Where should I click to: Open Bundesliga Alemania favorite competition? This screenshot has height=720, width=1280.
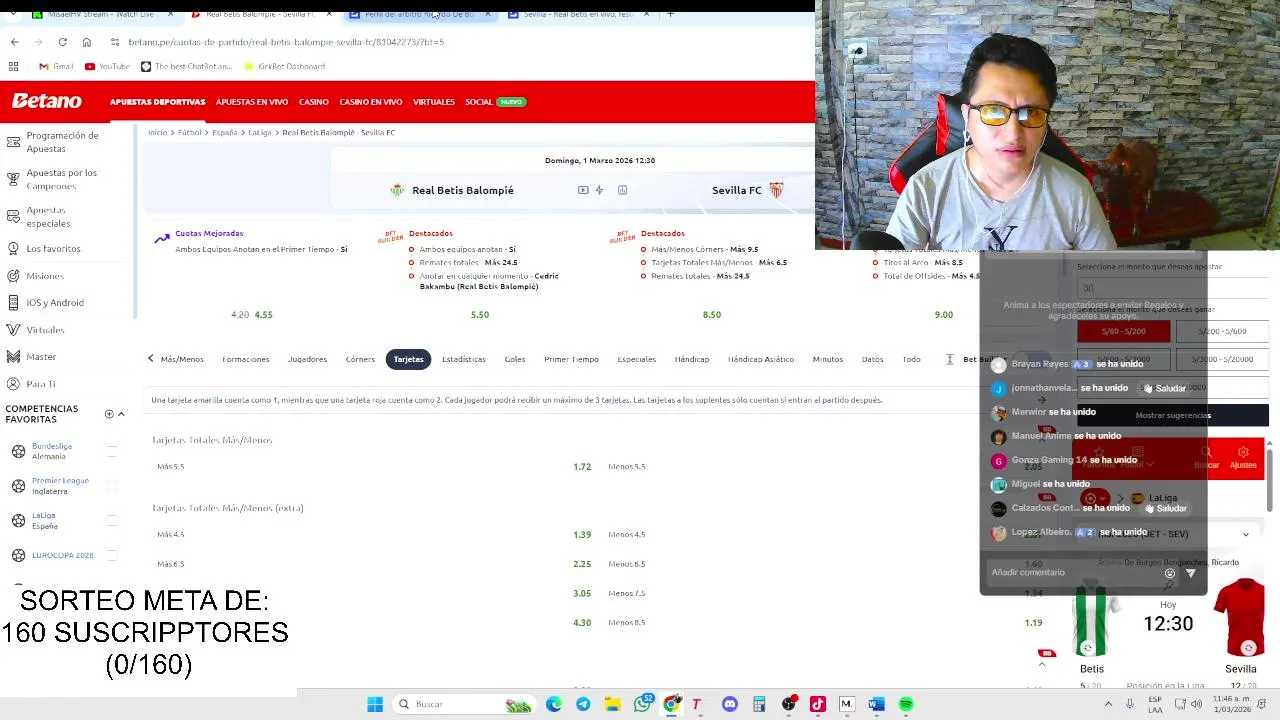point(52,451)
